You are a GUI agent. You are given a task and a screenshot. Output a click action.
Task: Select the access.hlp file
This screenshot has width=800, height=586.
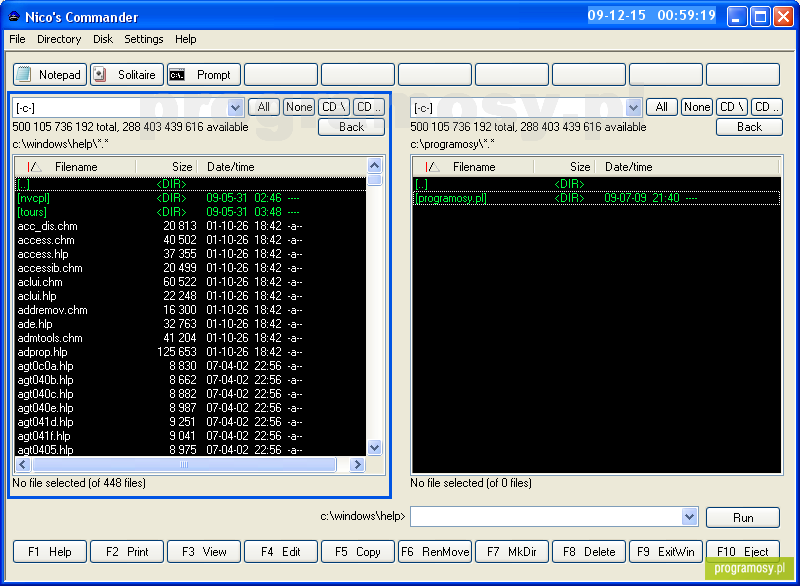pyautogui.click(x=191, y=254)
